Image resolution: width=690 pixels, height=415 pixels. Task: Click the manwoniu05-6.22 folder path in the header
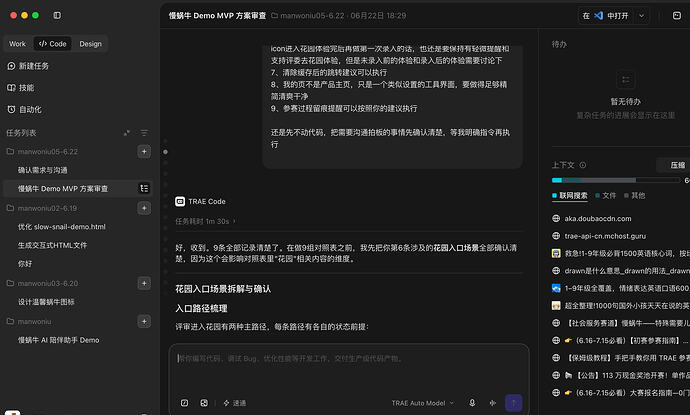click(x=308, y=16)
